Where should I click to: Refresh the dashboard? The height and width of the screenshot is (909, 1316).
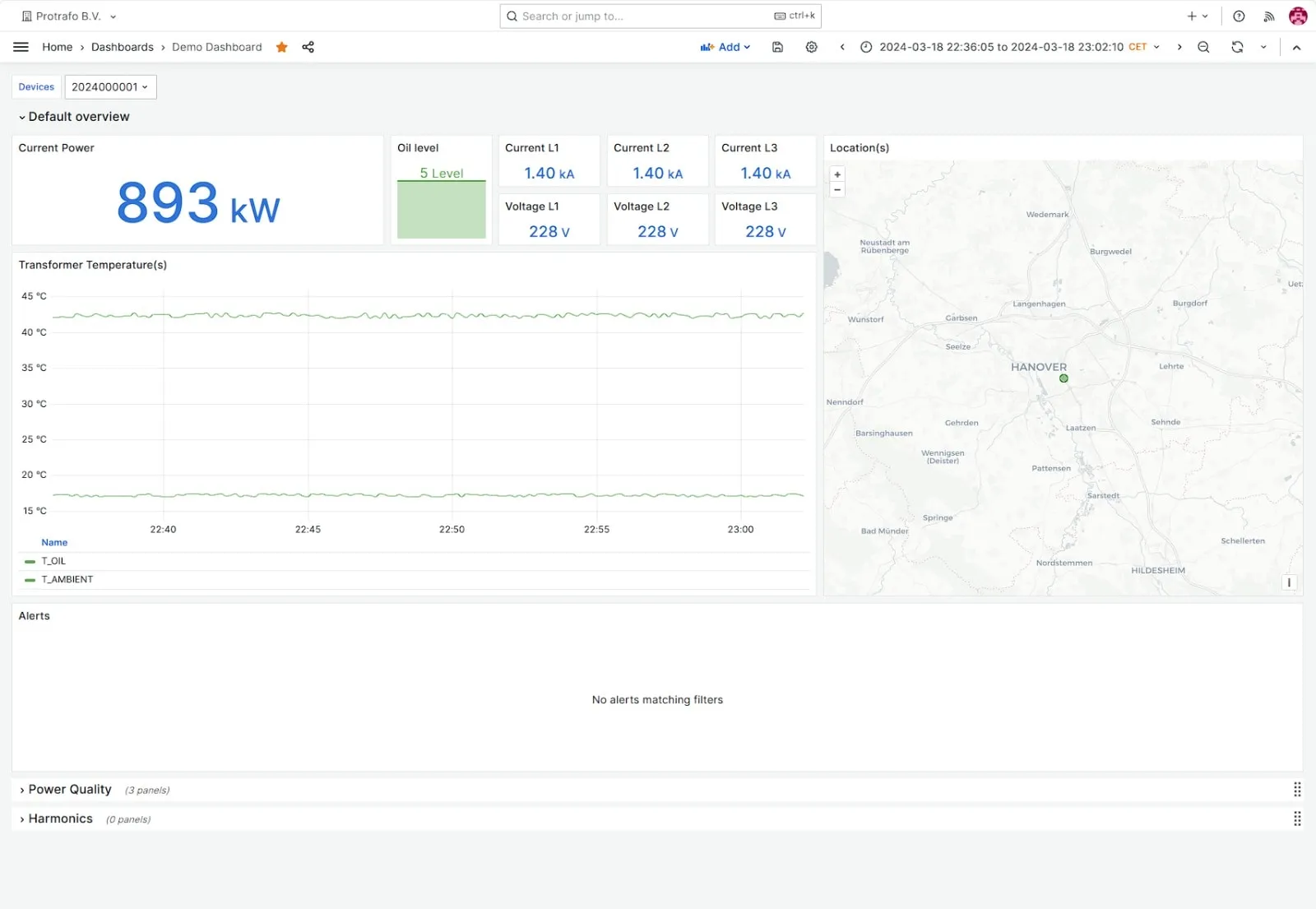[x=1236, y=47]
